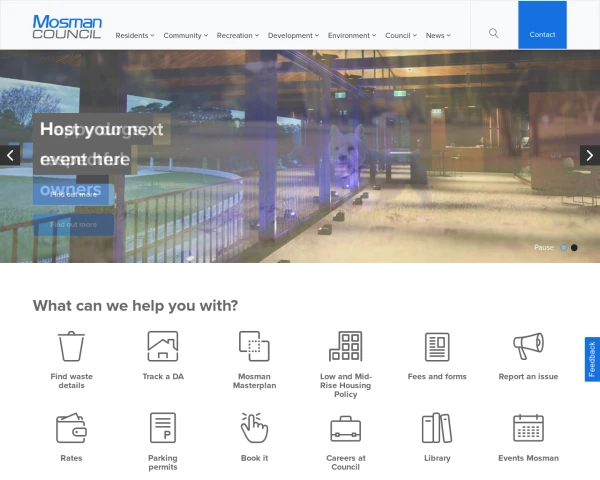
Task: Click the blue Contact button
Action: 542,25
